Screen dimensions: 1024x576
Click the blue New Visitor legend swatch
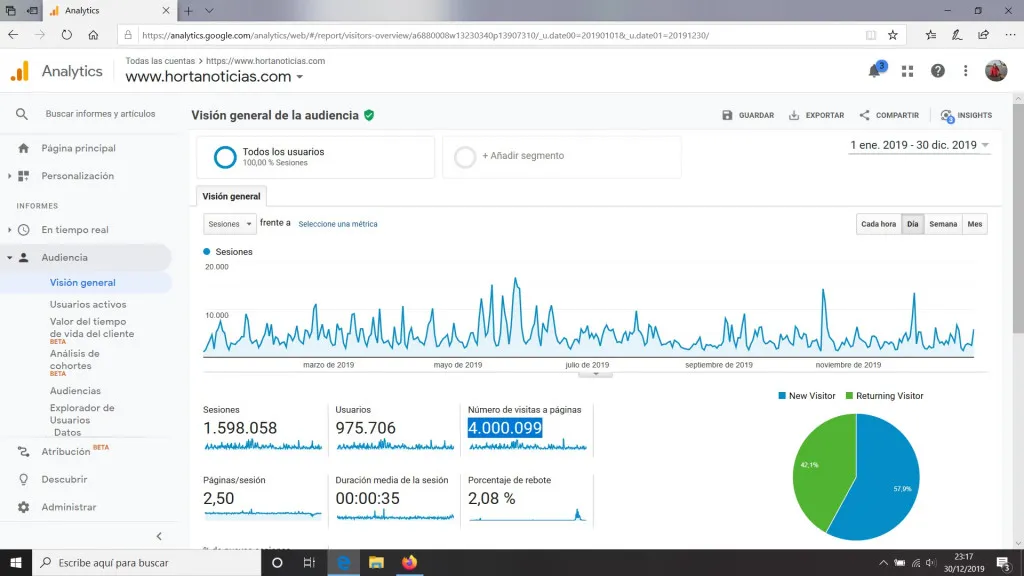pyautogui.click(x=782, y=396)
